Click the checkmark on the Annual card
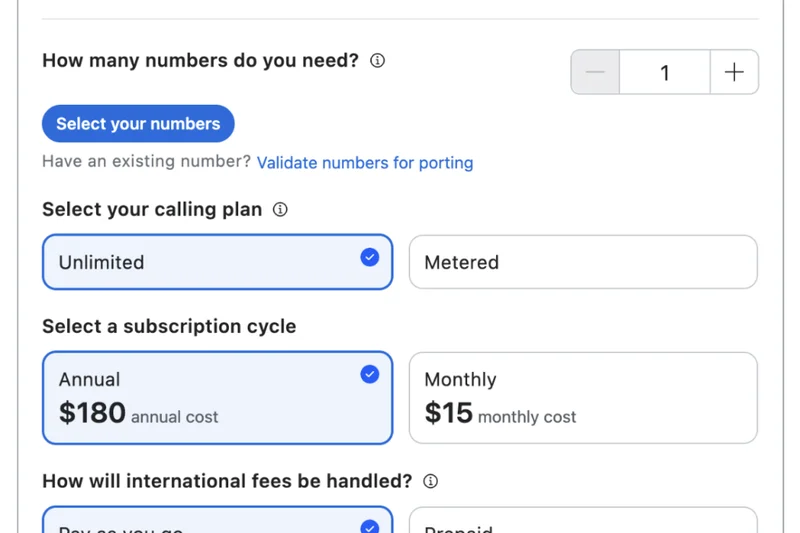The height and width of the screenshot is (533, 800). tap(370, 374)
